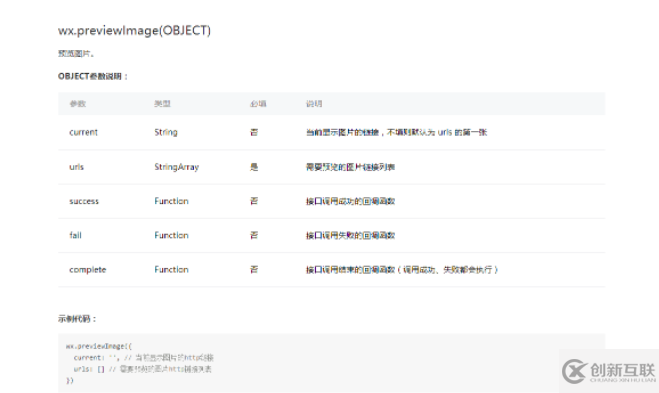Click the "current: ''" code line

(143, 358)
